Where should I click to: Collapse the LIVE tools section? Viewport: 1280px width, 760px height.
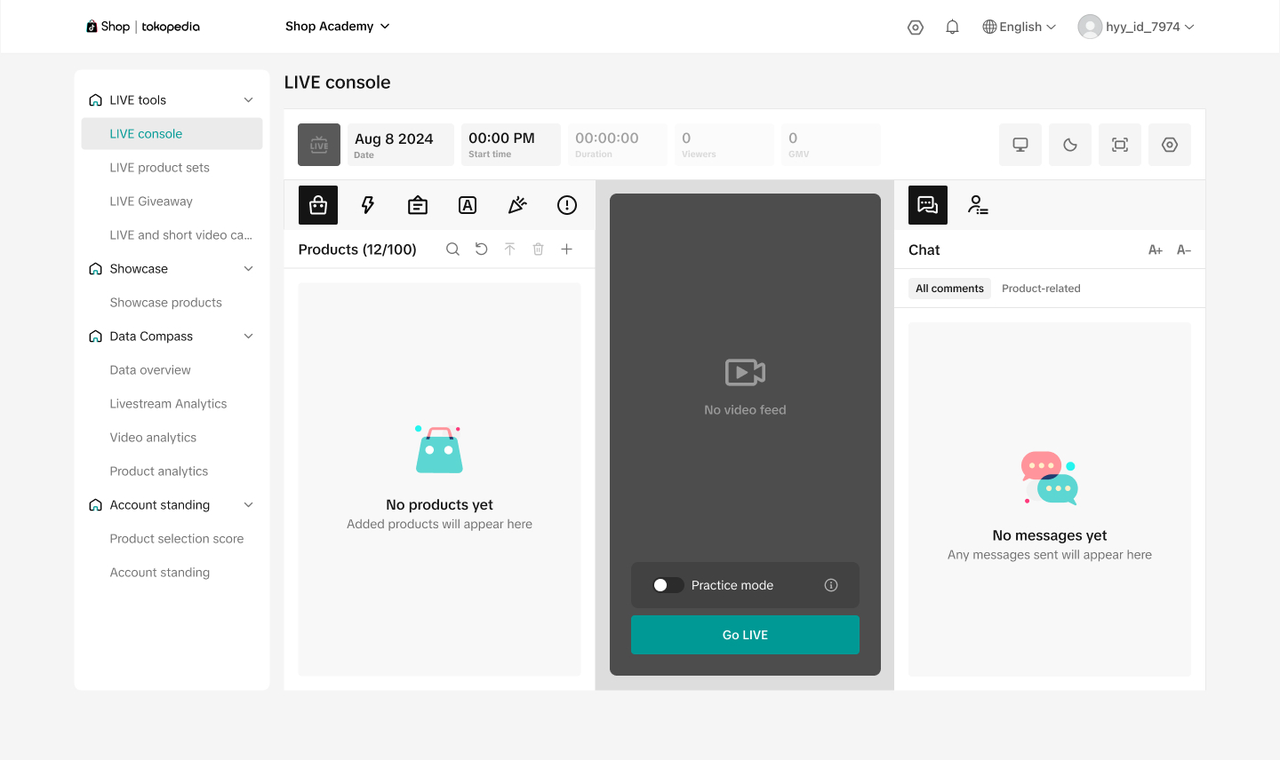point(249,100)
